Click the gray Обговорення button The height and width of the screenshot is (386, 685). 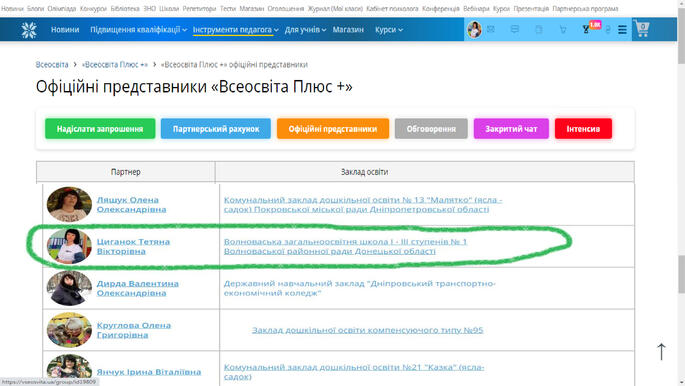point(431,129)
